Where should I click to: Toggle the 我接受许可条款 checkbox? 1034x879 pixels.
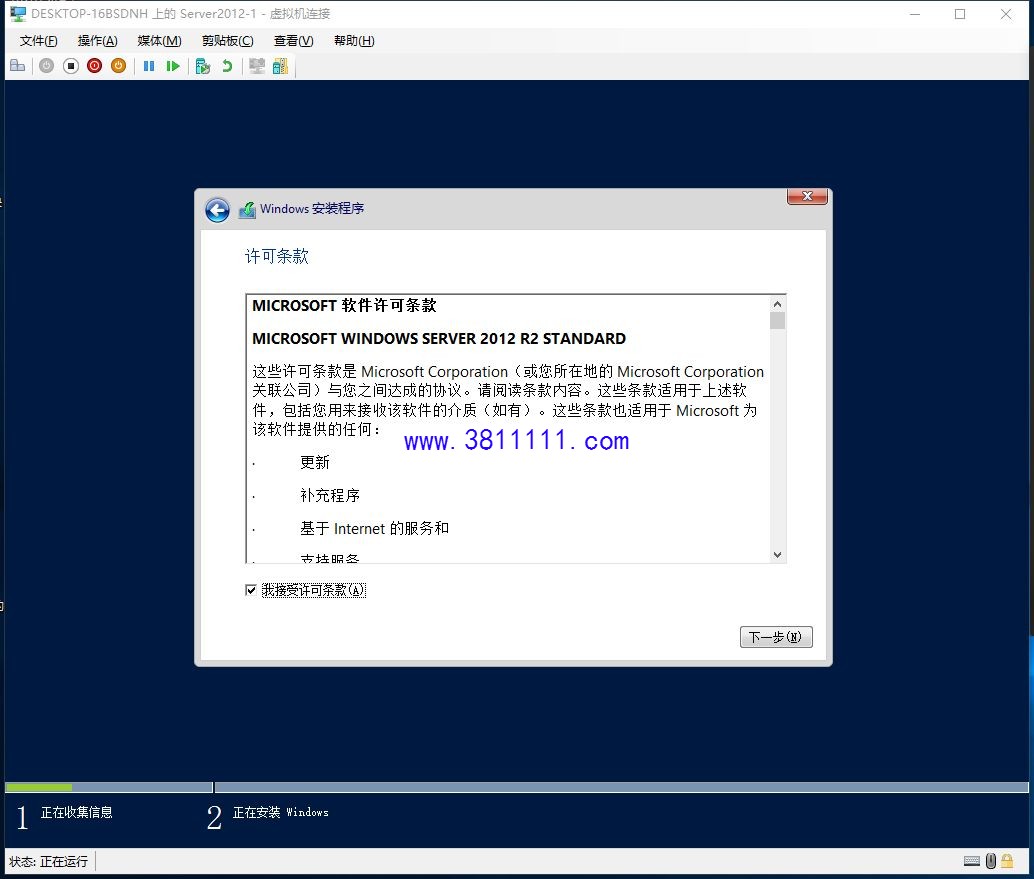click(x=251, y=590)
